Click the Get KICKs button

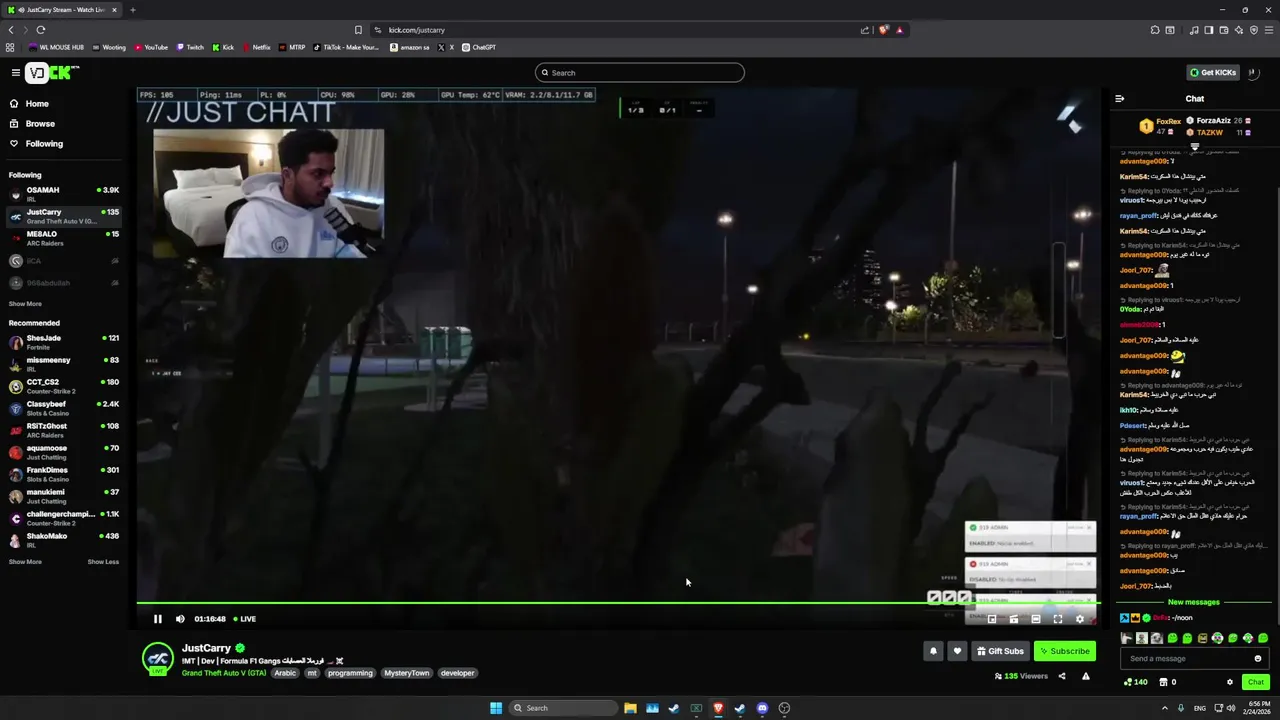1213,72
